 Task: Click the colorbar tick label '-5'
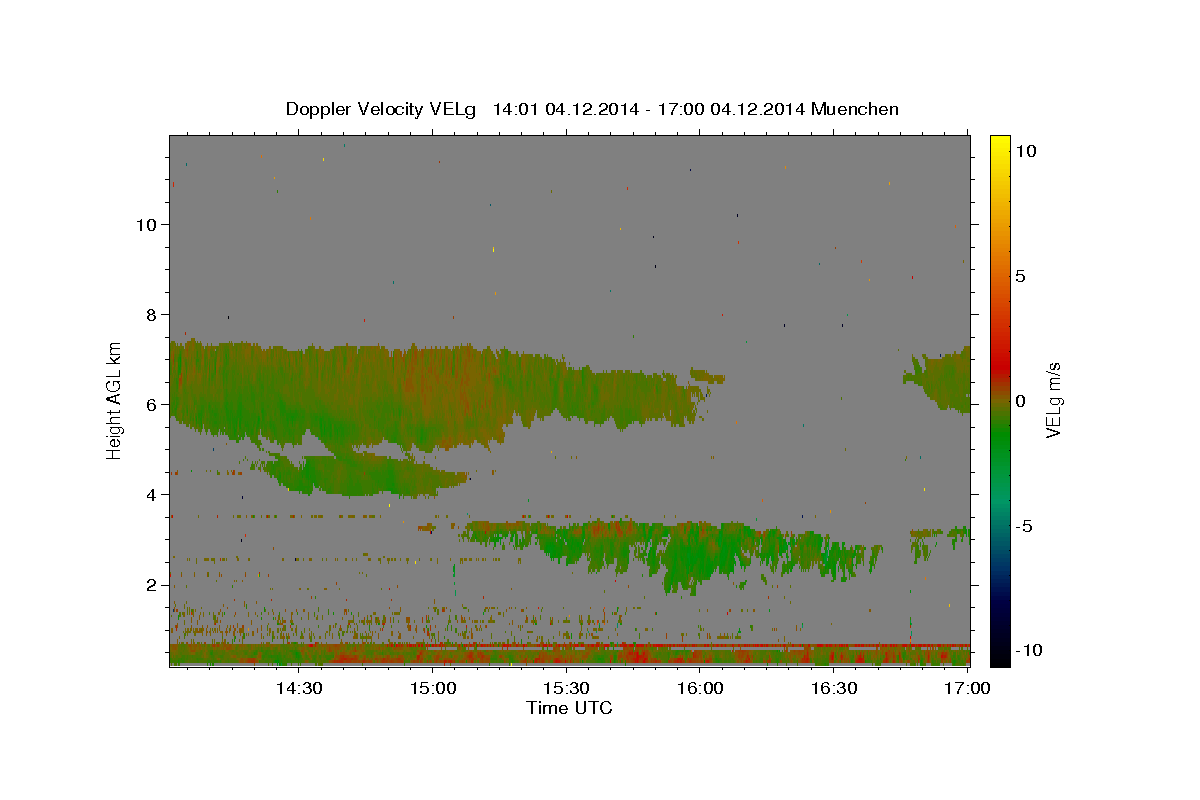point(1024,526)
